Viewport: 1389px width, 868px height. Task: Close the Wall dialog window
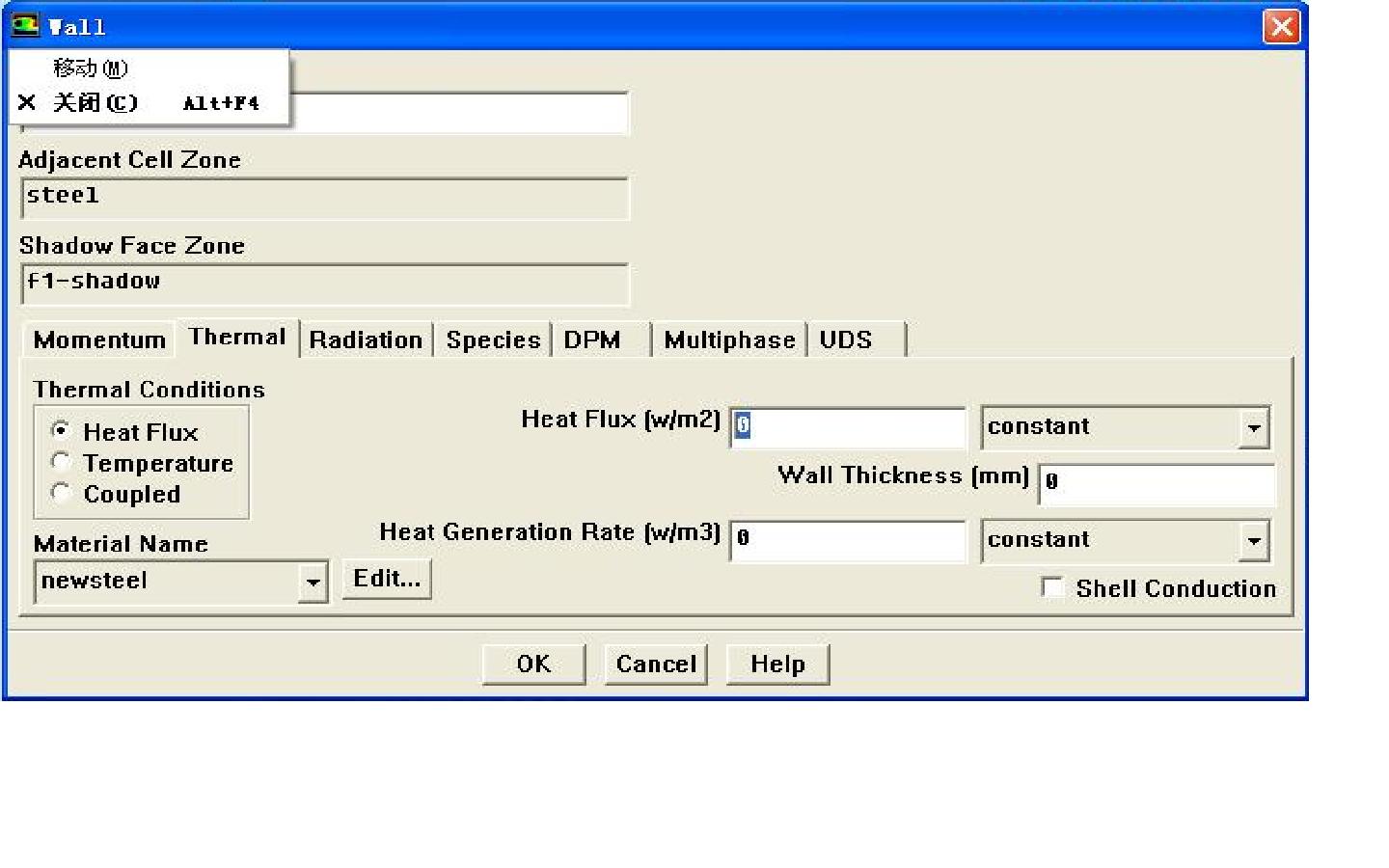click(1281, 26)
